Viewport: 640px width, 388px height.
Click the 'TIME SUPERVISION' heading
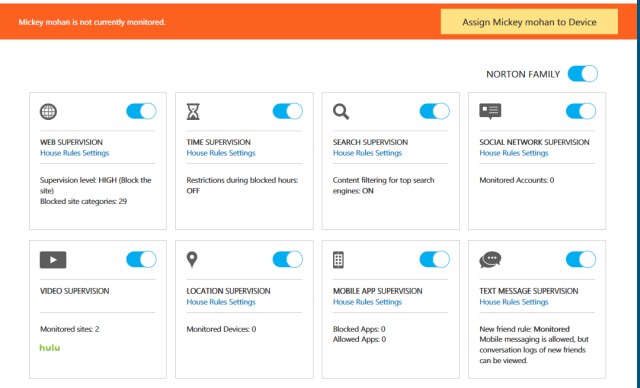[218, 142]
